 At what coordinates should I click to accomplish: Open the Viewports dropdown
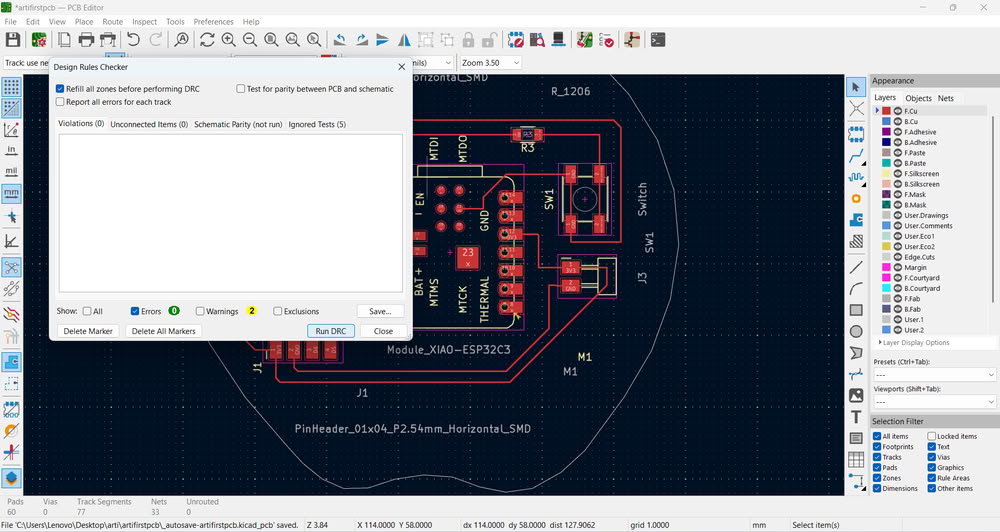pos(934,402)
